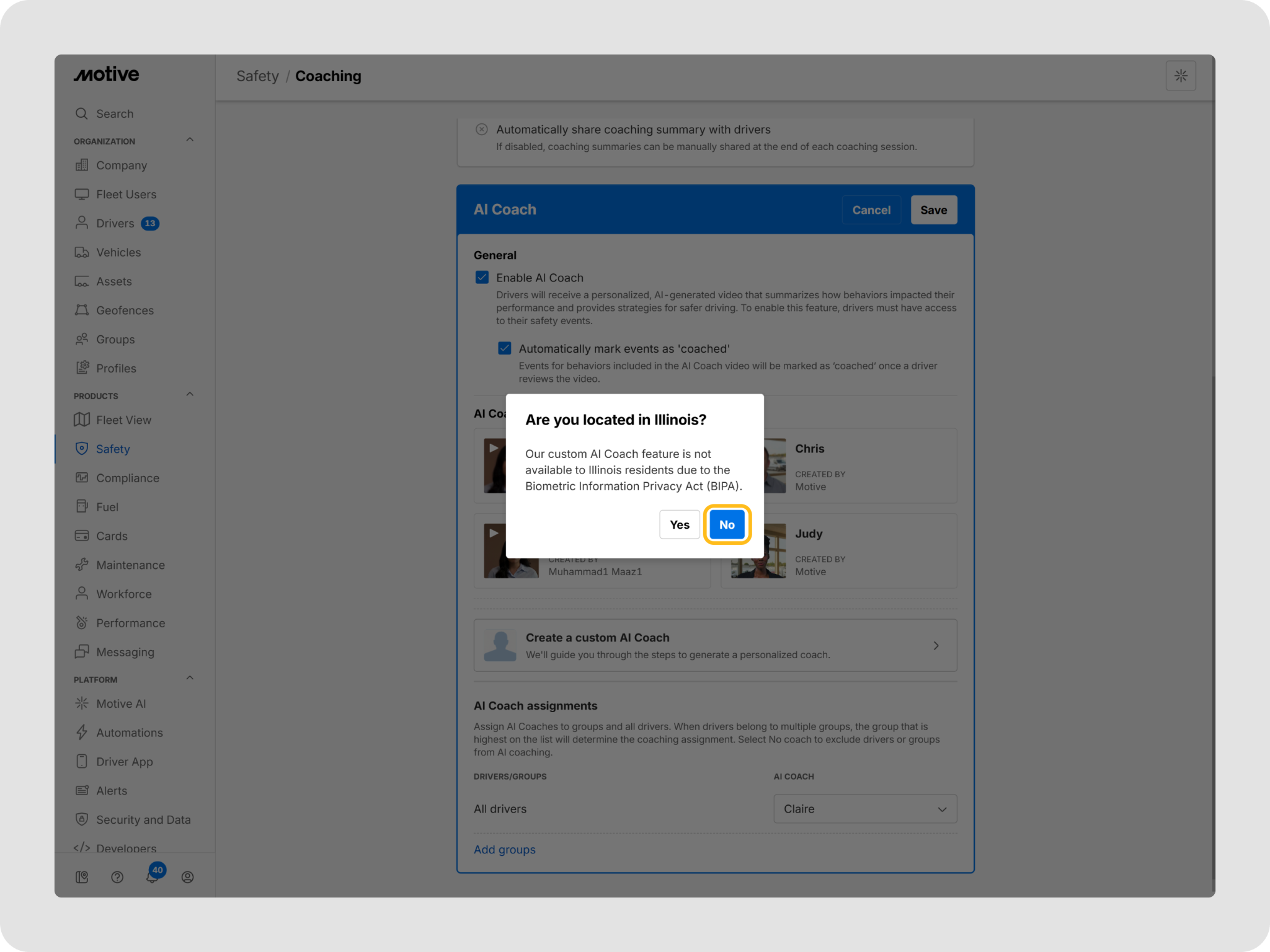Screen dimensions: 1270x952
Task: Collapse the Organization section
Action: (x=190, y=140)
